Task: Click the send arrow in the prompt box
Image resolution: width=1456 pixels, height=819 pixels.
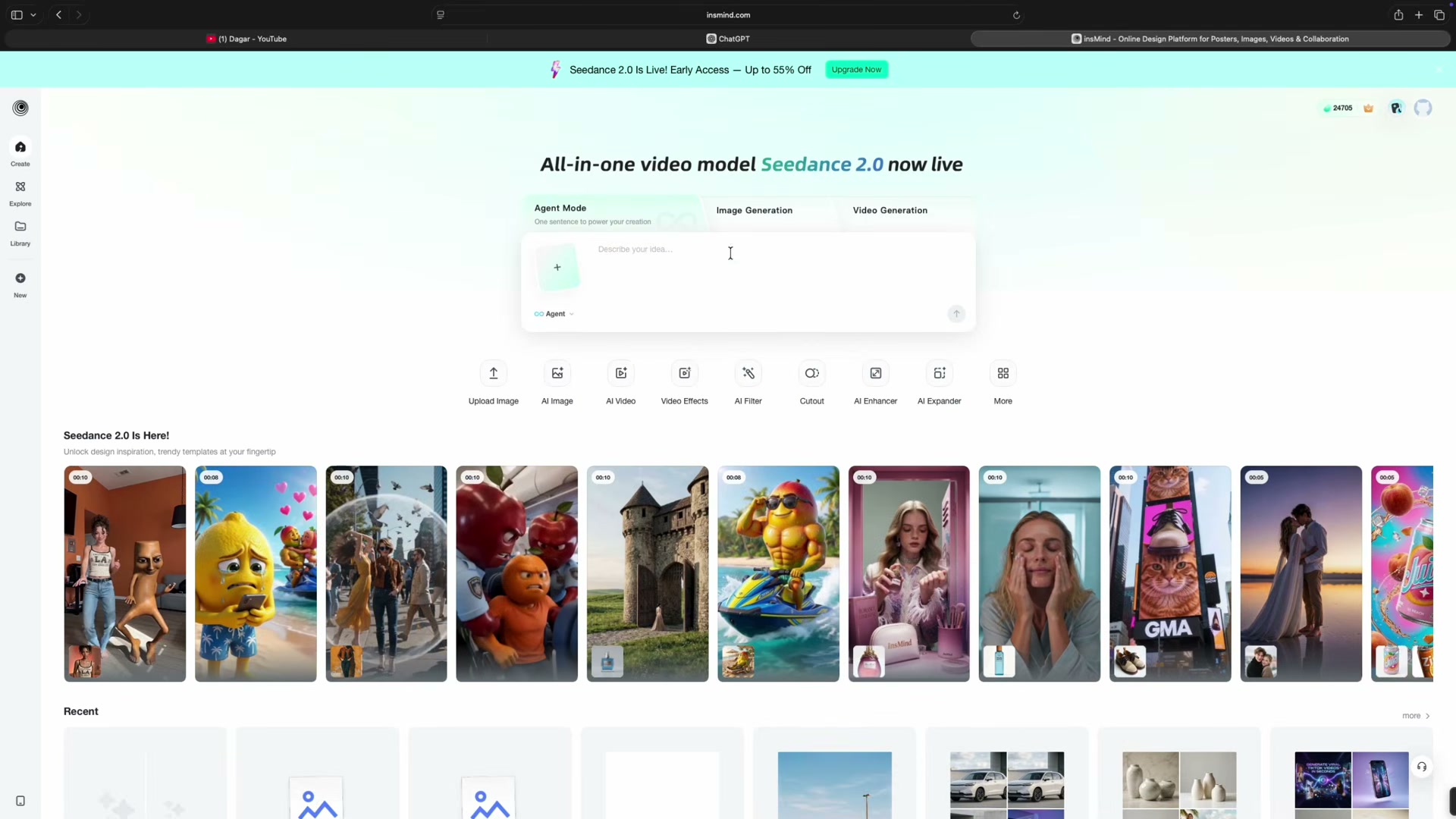Action: pyautogui.click(x=956, y=314)
